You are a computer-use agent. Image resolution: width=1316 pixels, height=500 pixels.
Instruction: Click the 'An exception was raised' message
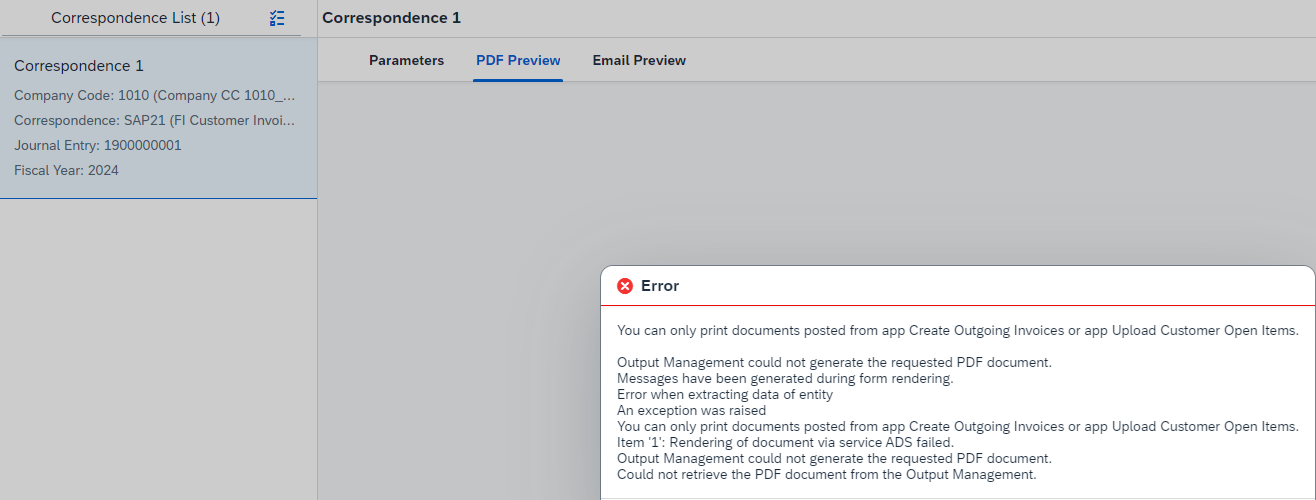692,410
